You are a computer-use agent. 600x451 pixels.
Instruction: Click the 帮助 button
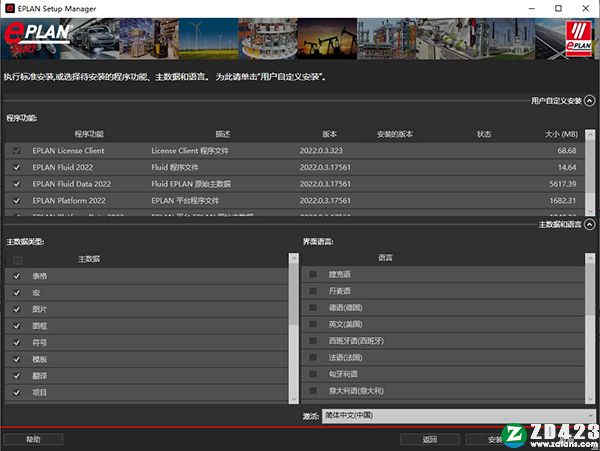point(33,440)
